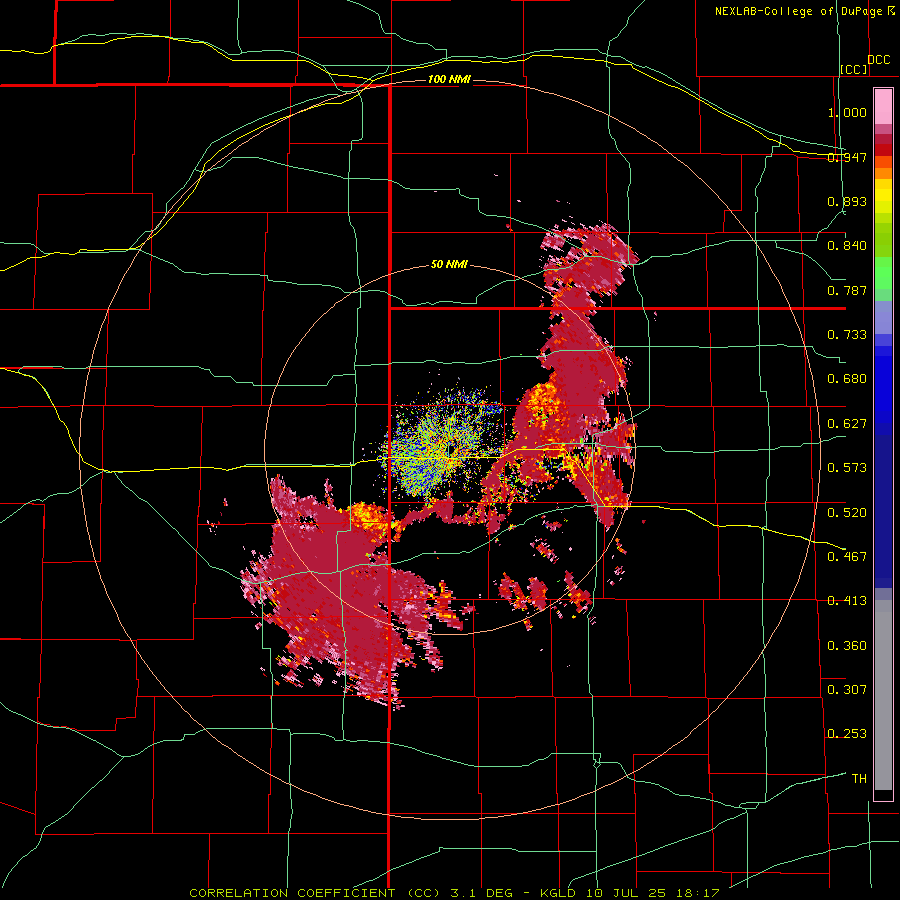Click the 0.360 scale value

click(x=847, y=645)
